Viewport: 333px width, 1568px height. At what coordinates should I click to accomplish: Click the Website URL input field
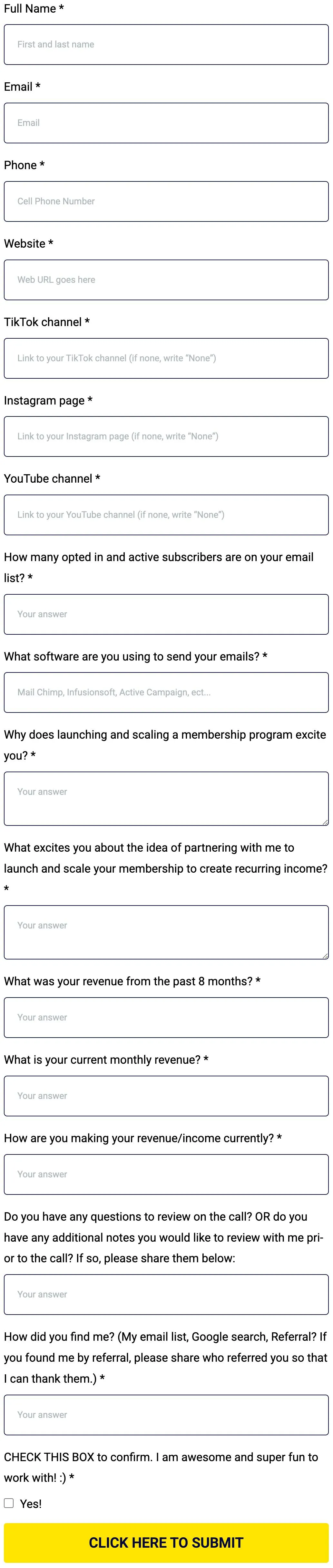[x=166, y=280]
